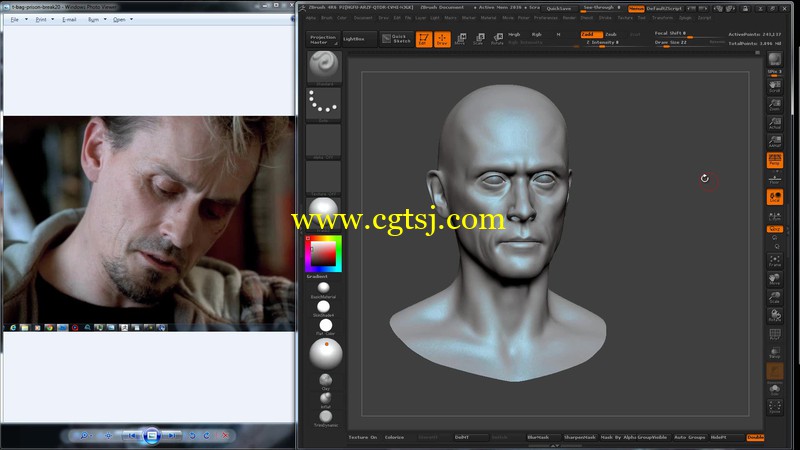
Task: Click the AAHalf icon
Action: [774, 141]
